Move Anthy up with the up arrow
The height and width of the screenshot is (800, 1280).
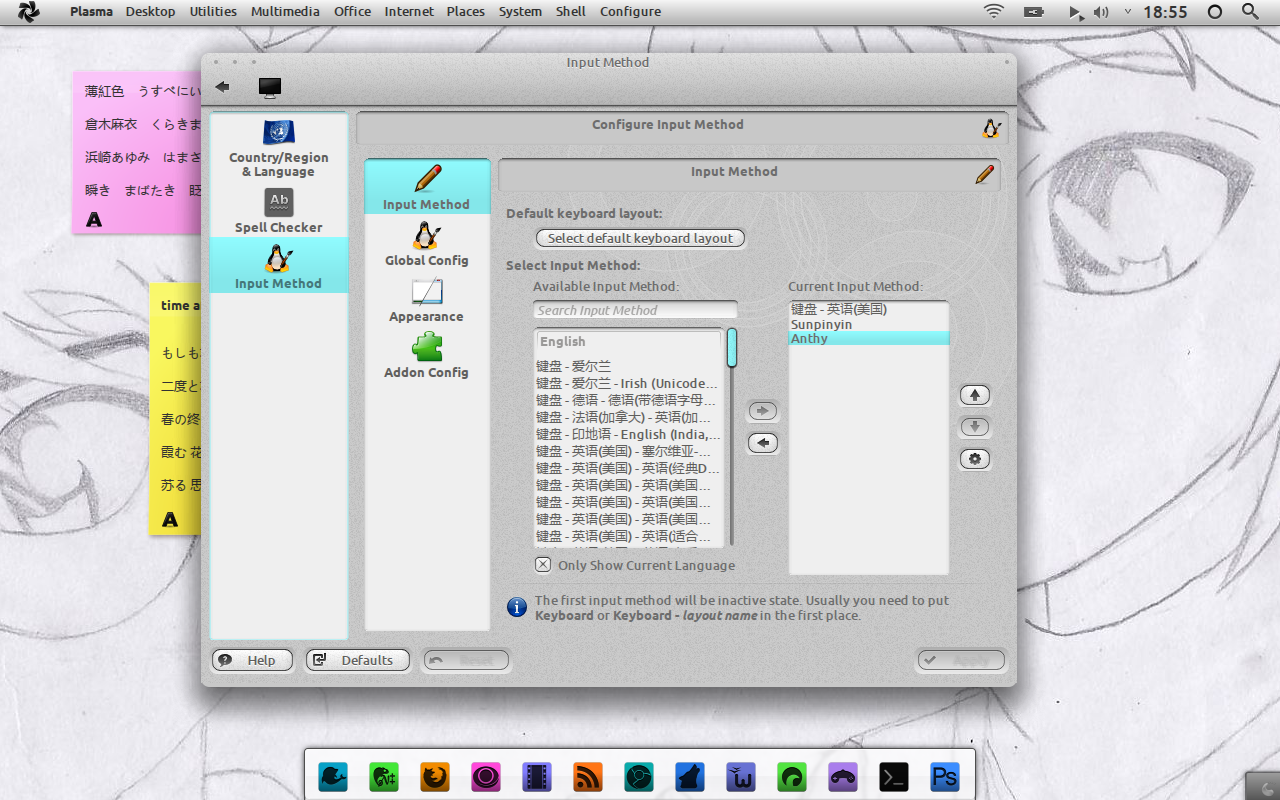tap(975, 395)
